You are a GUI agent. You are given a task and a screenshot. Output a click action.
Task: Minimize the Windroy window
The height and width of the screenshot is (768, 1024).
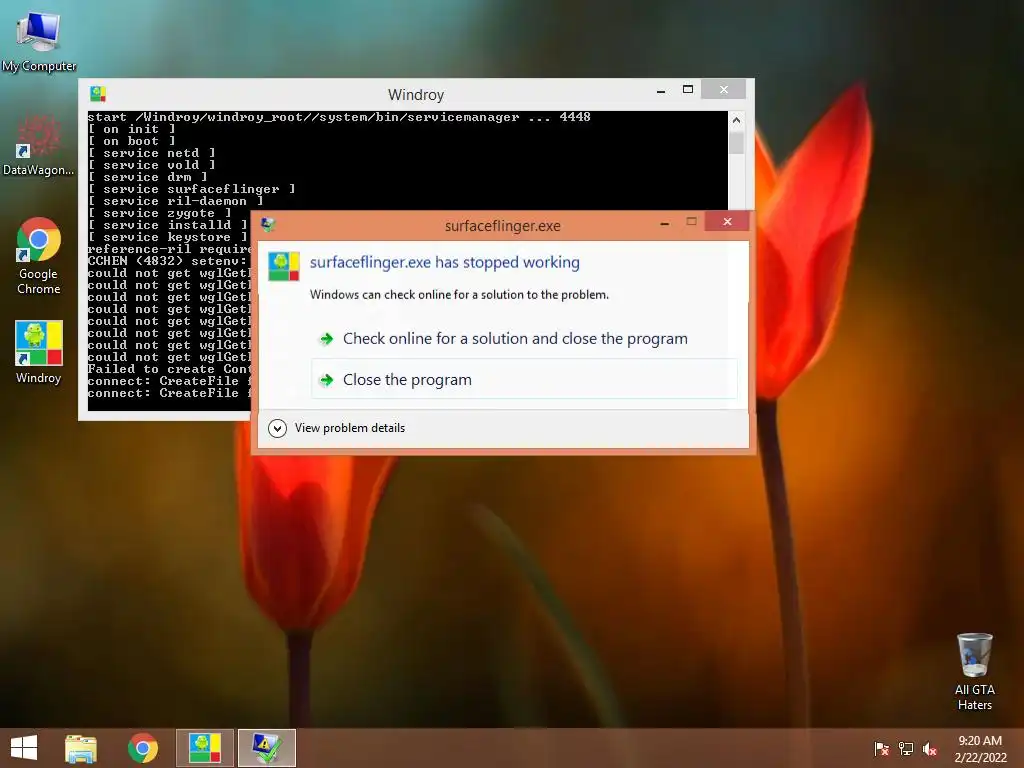point(661,91)
